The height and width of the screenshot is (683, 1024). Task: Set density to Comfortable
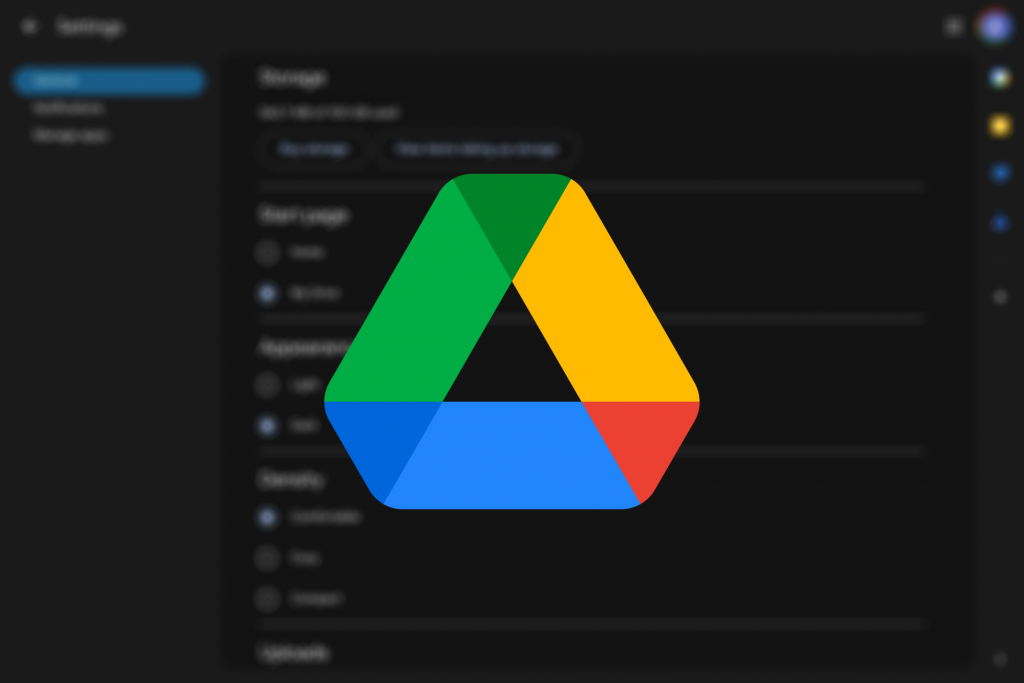tap(267, 517)
